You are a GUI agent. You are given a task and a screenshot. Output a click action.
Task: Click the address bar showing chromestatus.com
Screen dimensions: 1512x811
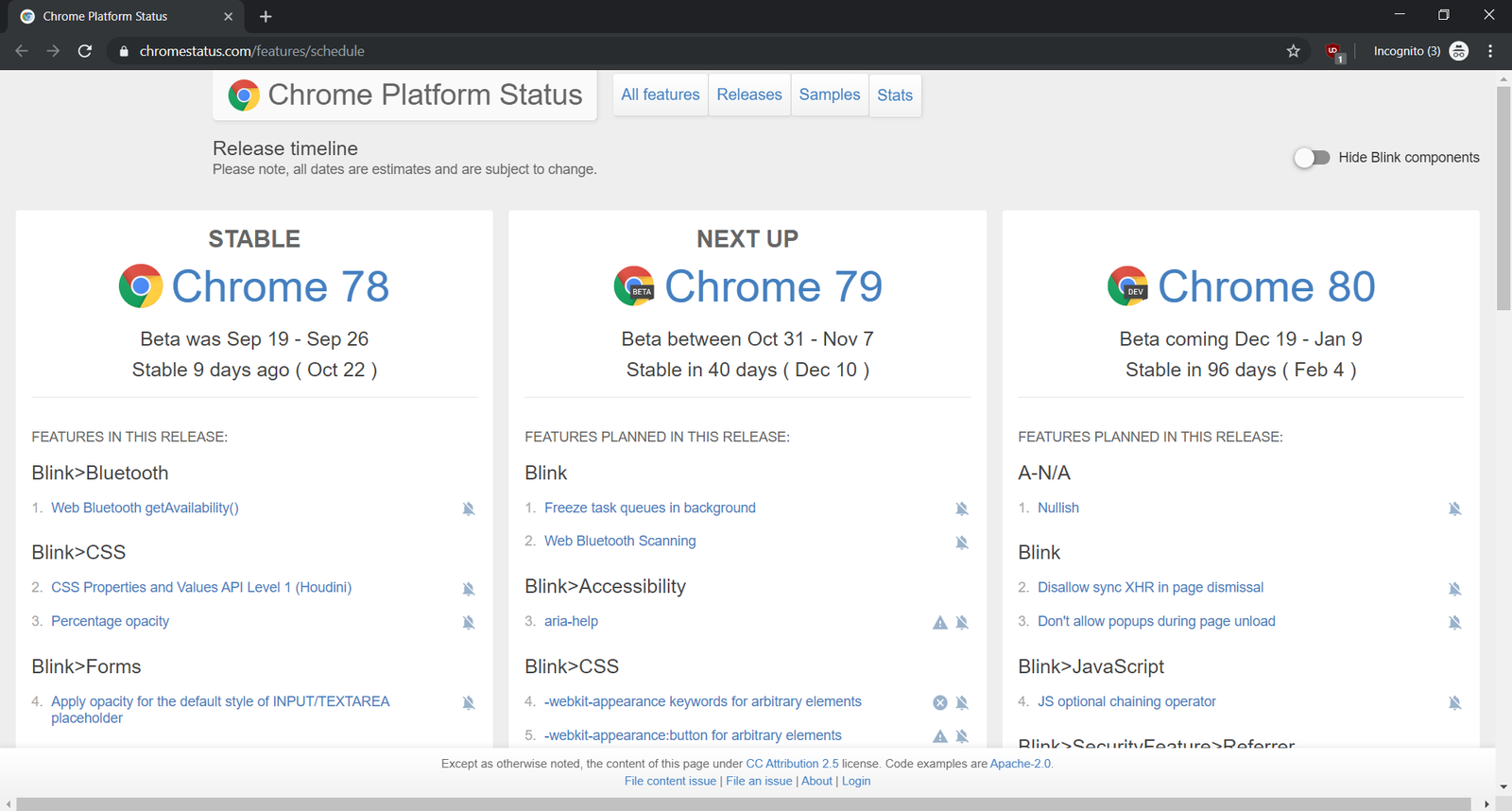251,51
